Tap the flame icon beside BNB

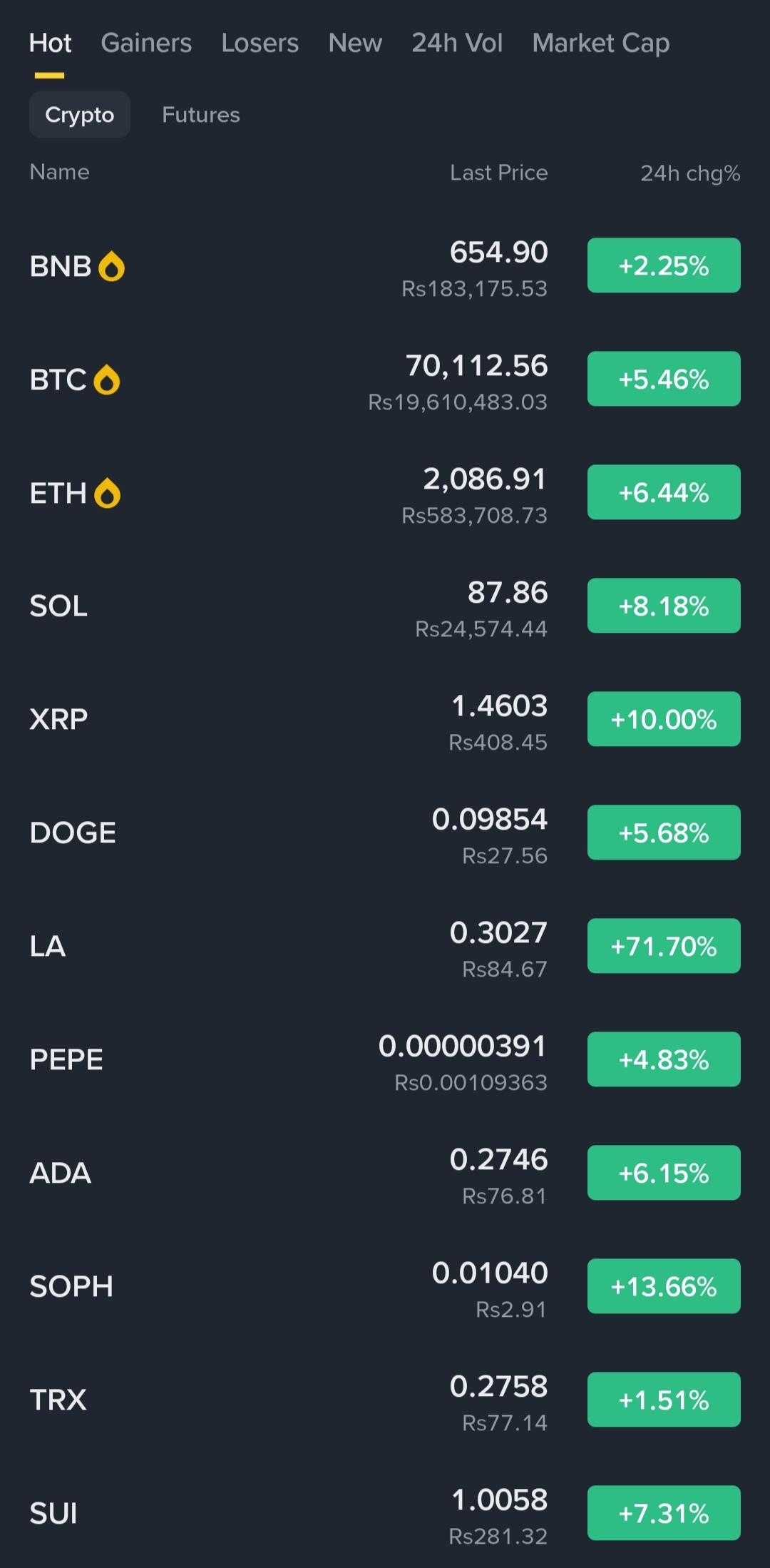tap(111, 267)
